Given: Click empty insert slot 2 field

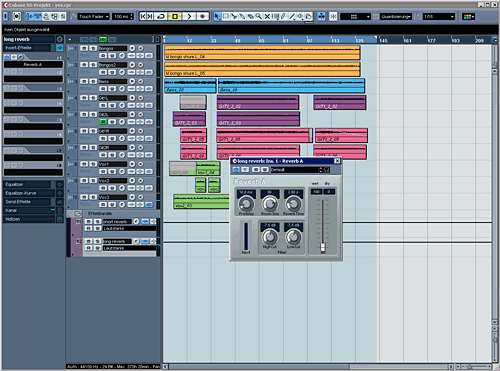Looking at the screenshot, I should coord(33,79).
